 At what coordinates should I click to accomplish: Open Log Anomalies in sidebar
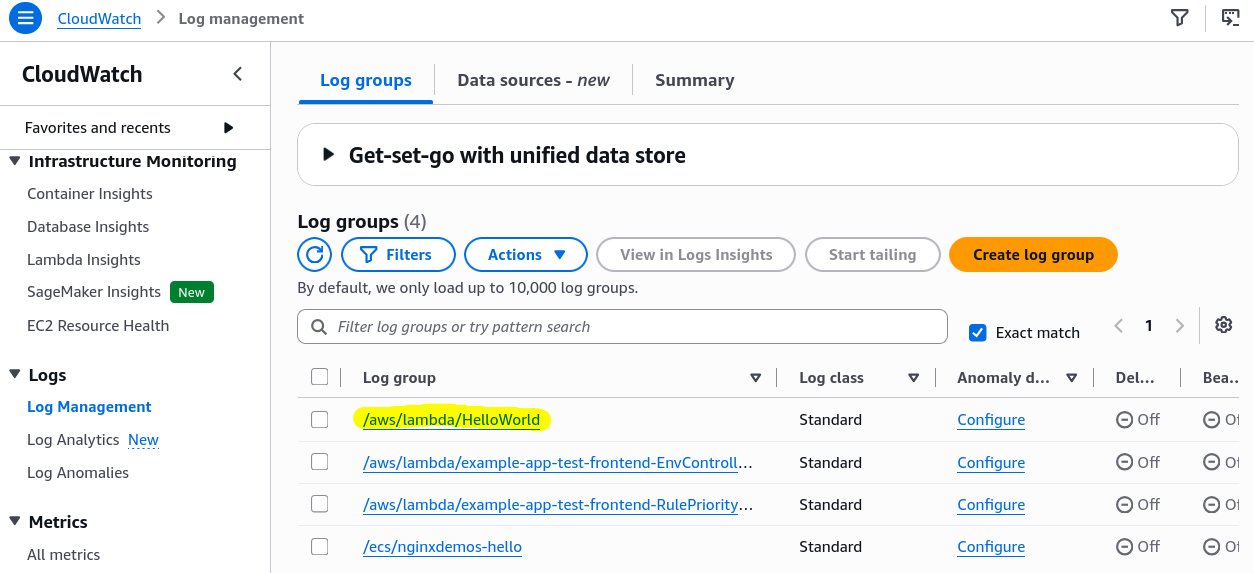(x=78, y=473)
